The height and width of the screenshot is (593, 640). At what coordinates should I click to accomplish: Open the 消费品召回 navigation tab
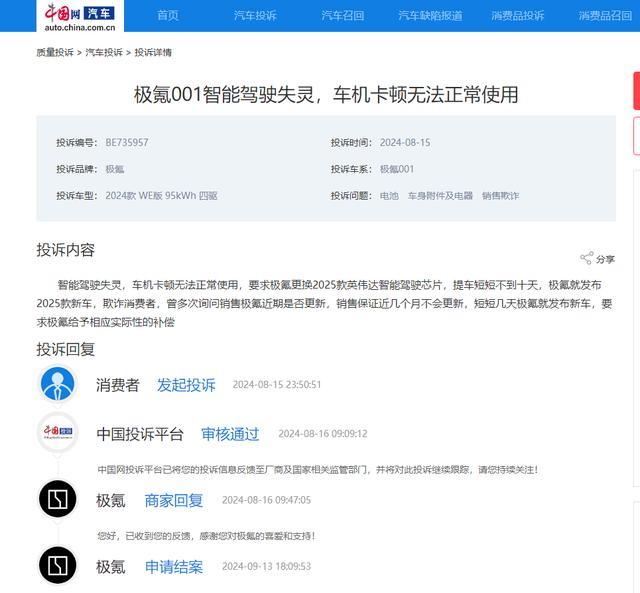(605, 16)
